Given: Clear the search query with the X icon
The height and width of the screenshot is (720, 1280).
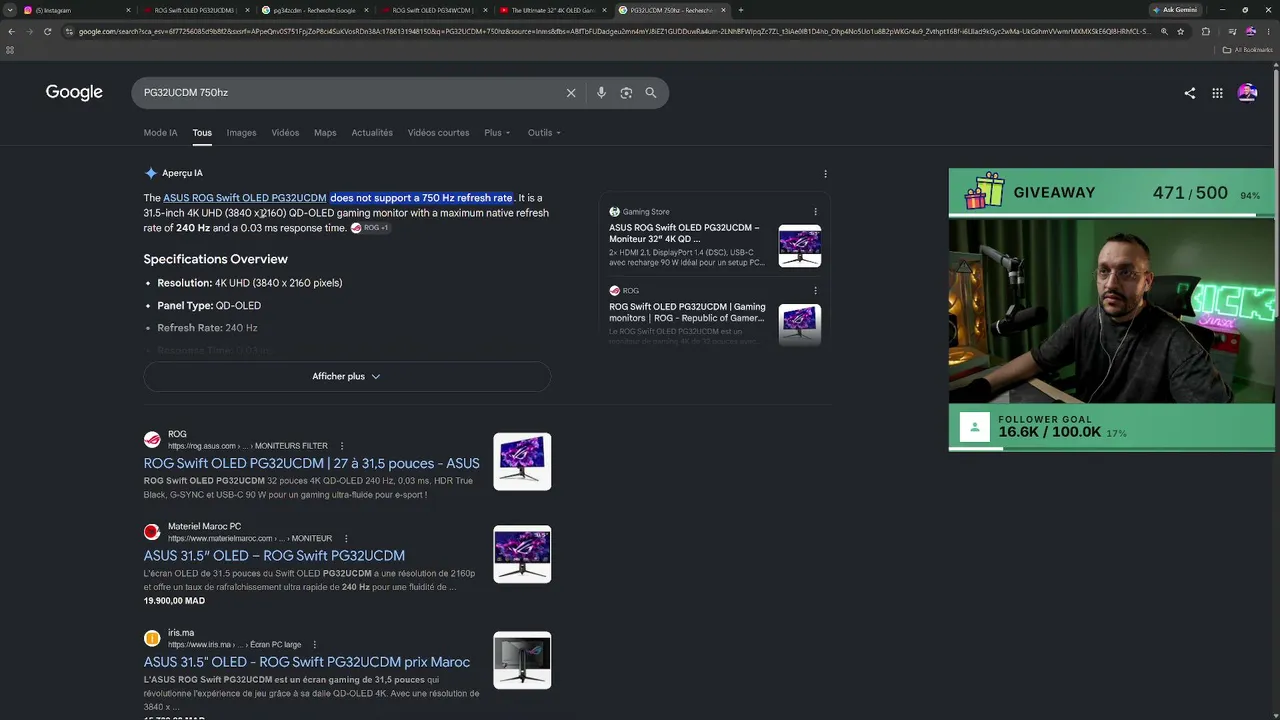Looking at the screenshot, I should coord(571,93).
